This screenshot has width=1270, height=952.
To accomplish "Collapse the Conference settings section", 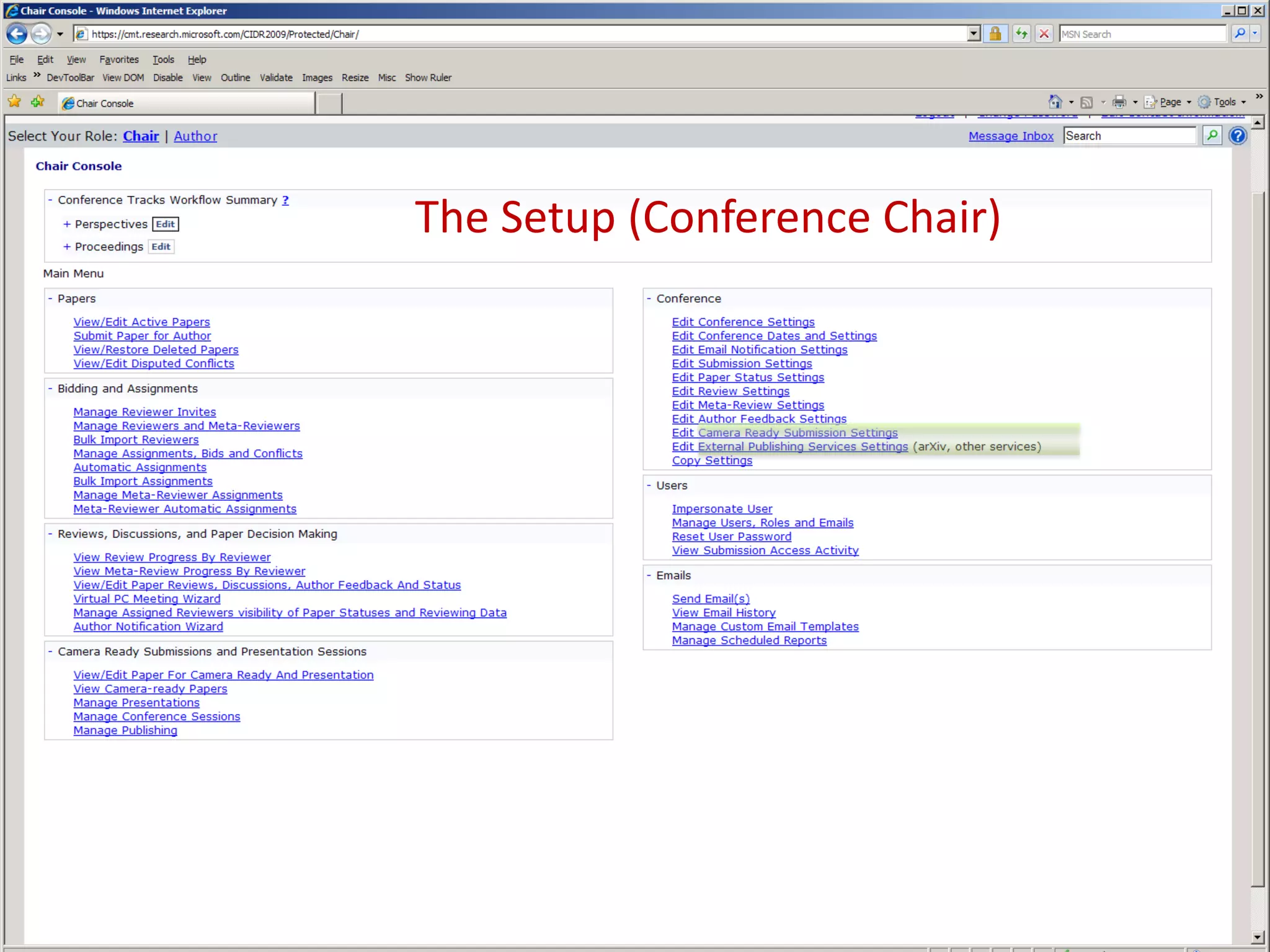I will (x=649, y=299).
